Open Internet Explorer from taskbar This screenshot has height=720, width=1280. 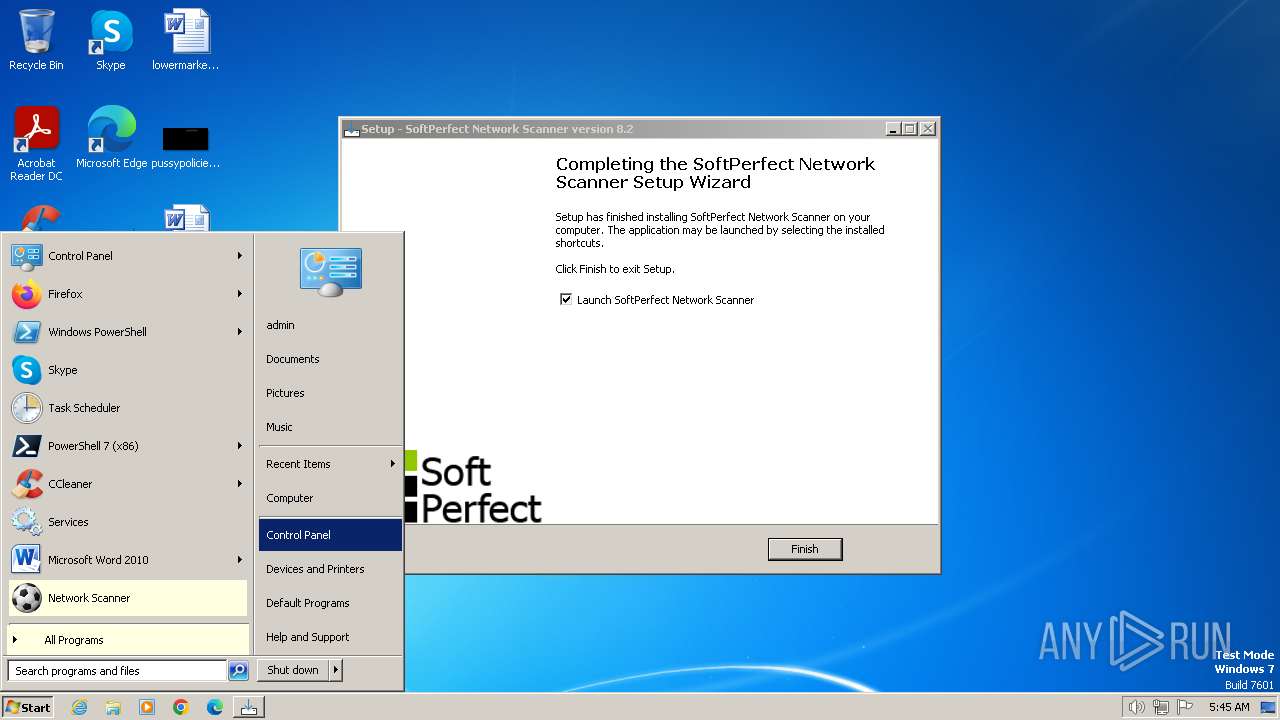pos(79,707)
